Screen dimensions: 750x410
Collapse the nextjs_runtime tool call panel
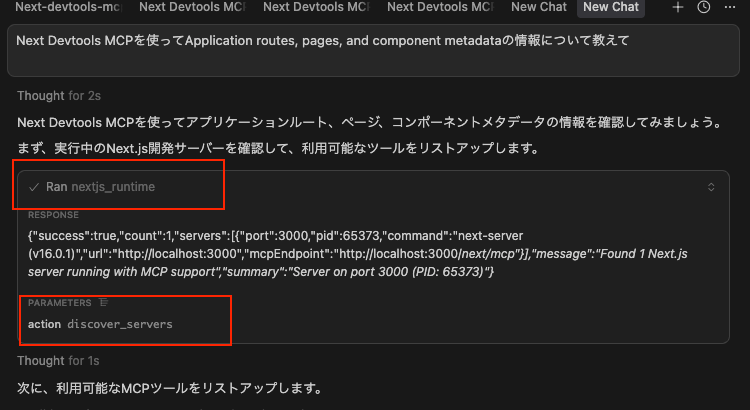[x=711, y=187]
